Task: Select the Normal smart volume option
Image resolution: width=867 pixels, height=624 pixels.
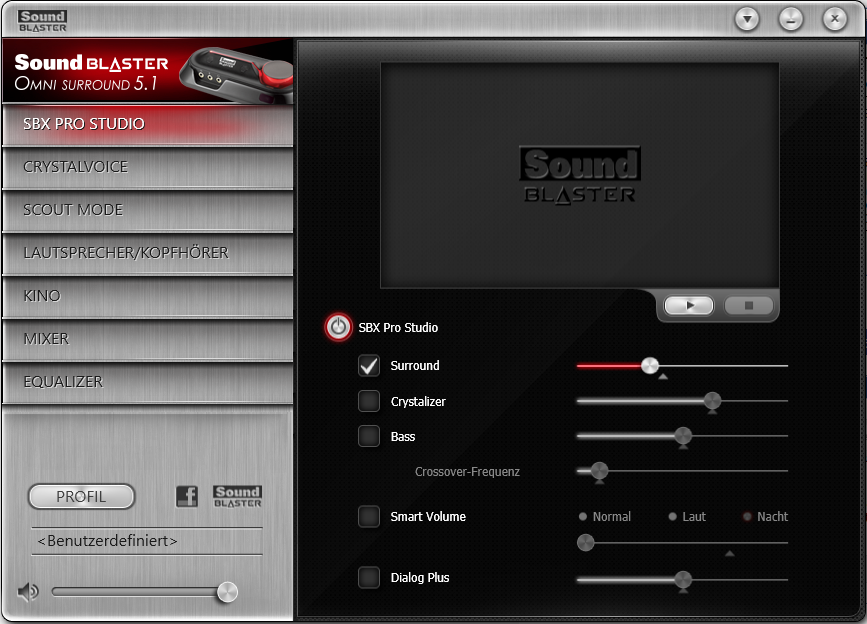Action: pyautogui.click(x=604, y=517)
